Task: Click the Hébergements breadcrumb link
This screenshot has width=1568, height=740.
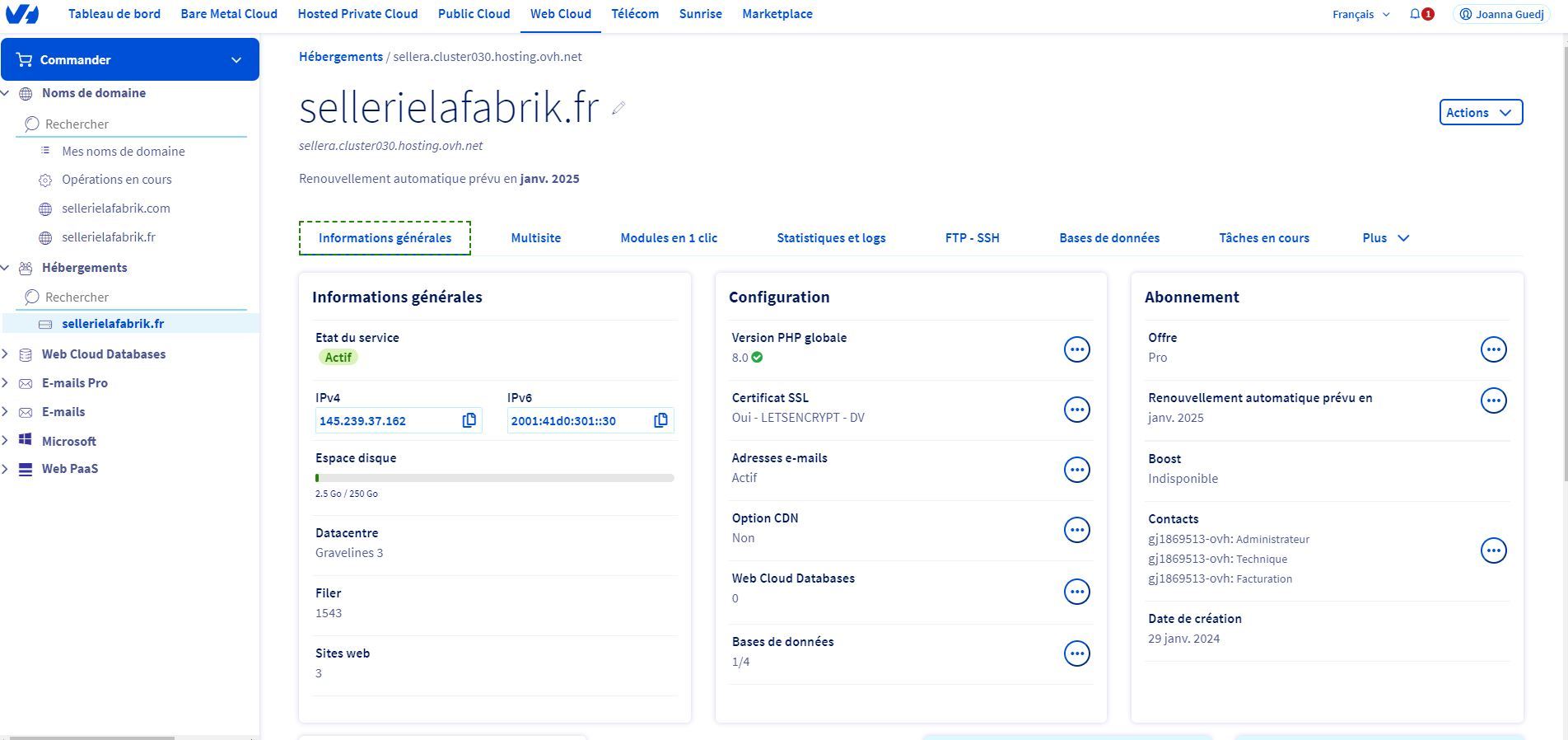Action: (x=340, y=57)
